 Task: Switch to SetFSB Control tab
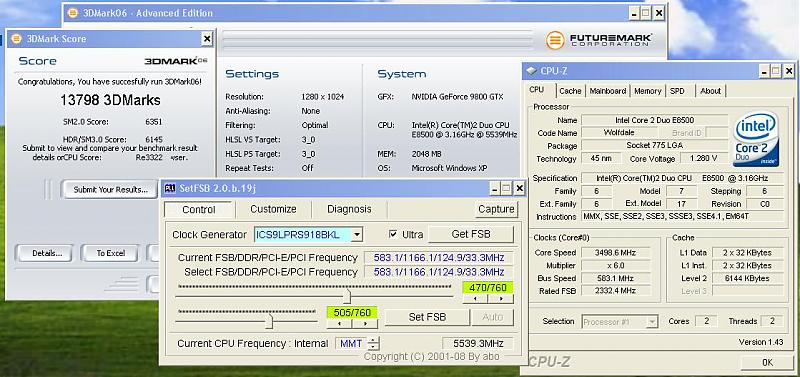(x=199, y=210)
